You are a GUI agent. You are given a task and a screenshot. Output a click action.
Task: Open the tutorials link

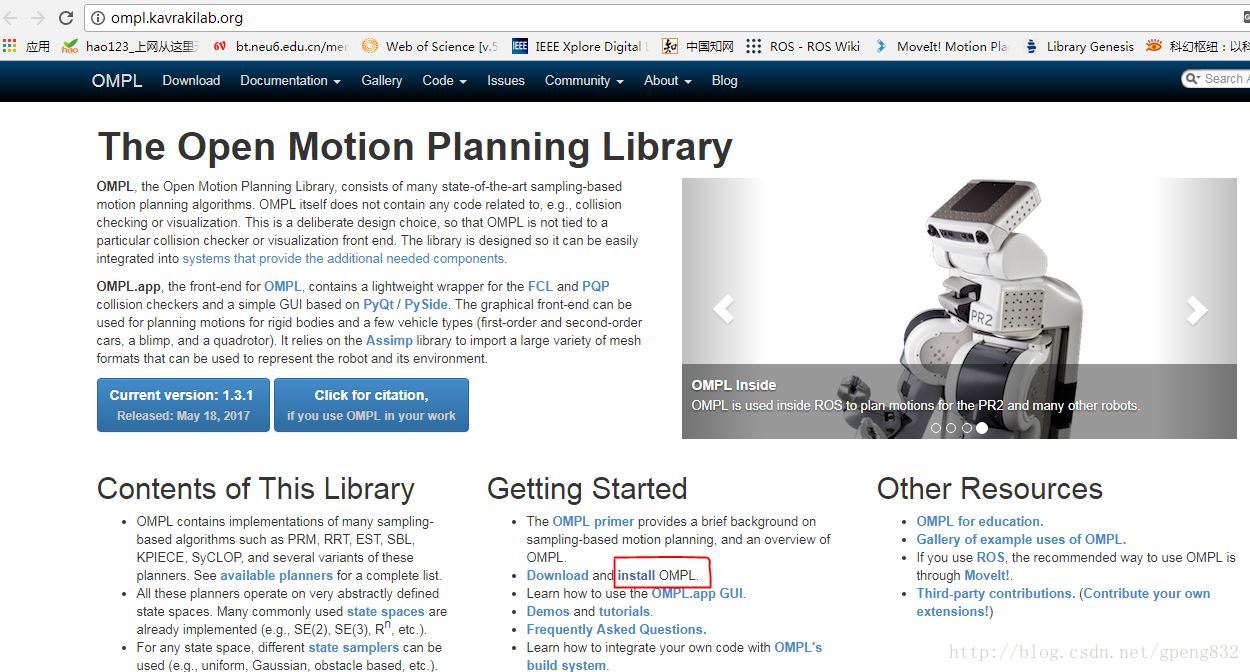point(625,611)
